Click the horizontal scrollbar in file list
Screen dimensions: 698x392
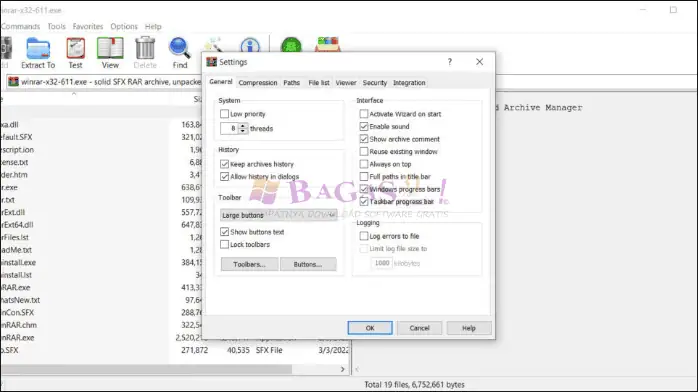(x=146, y=369)
